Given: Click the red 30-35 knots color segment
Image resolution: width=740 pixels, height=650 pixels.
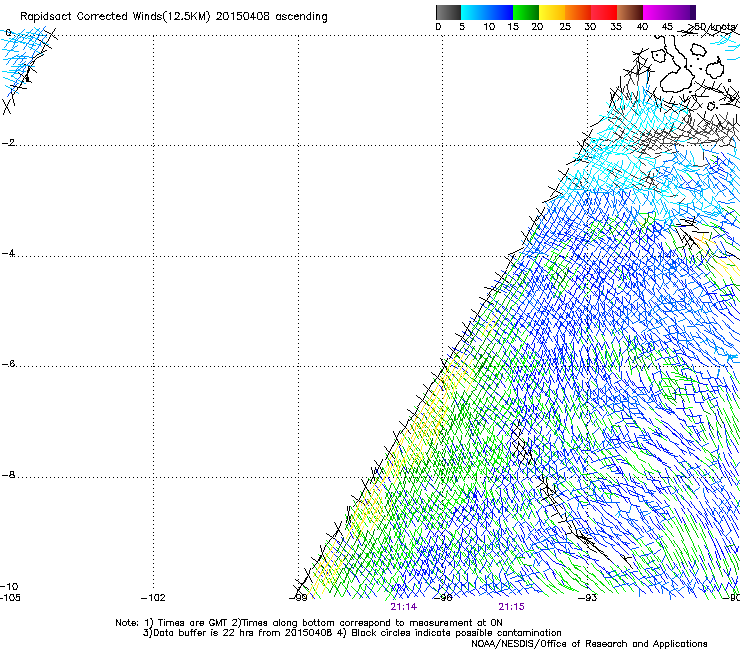Looking at the screenshot, I should pos(604,12).
